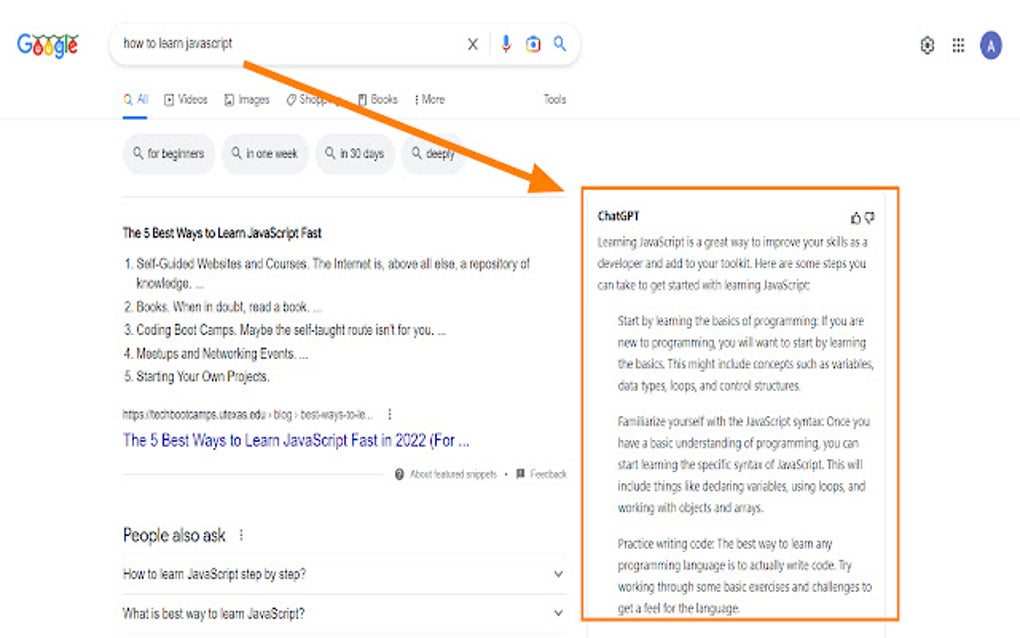Open the three-dot menu beside the result URL
This screenshot has width=1020, height=638.
tap(389, 413)
